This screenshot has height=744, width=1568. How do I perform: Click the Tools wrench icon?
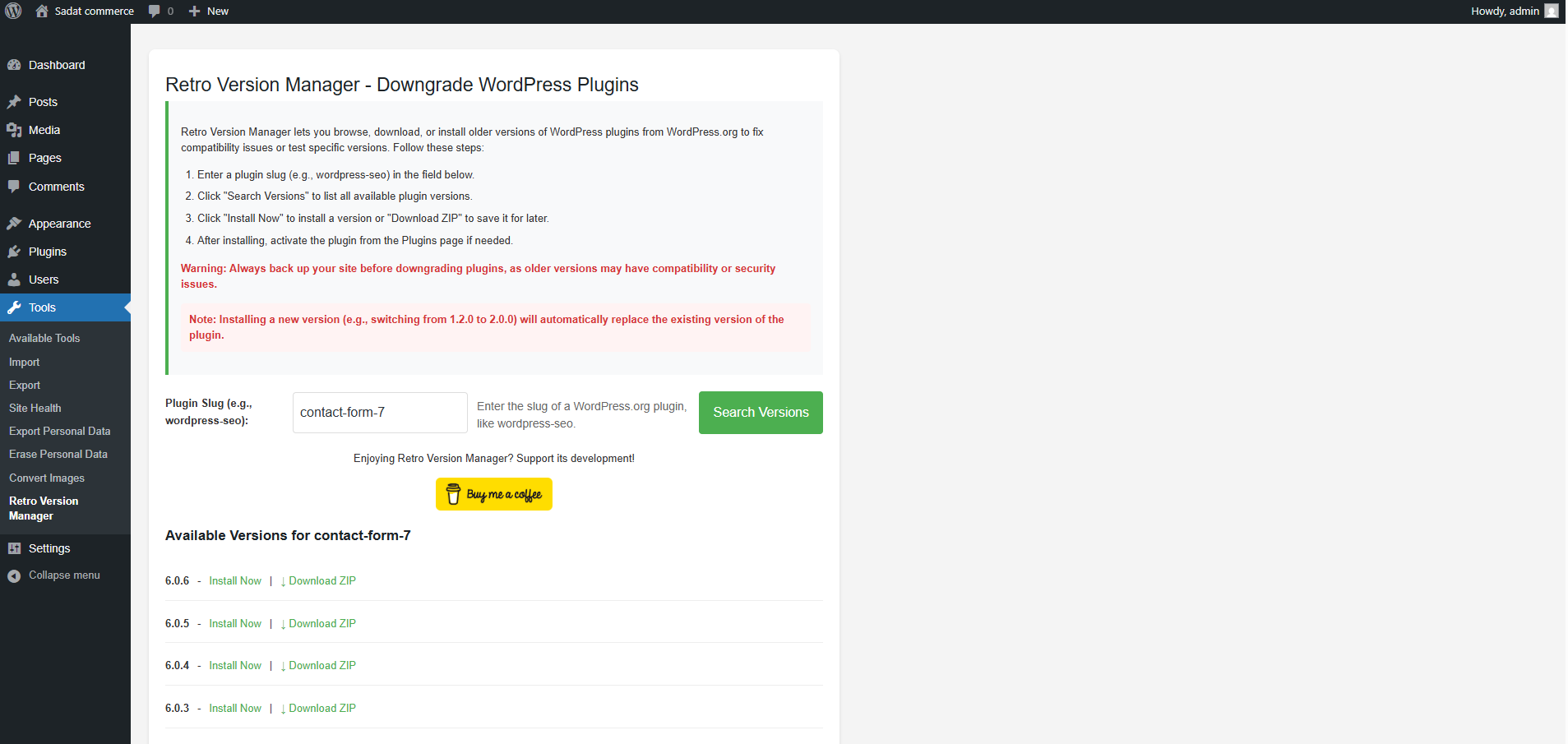(14, 307)
